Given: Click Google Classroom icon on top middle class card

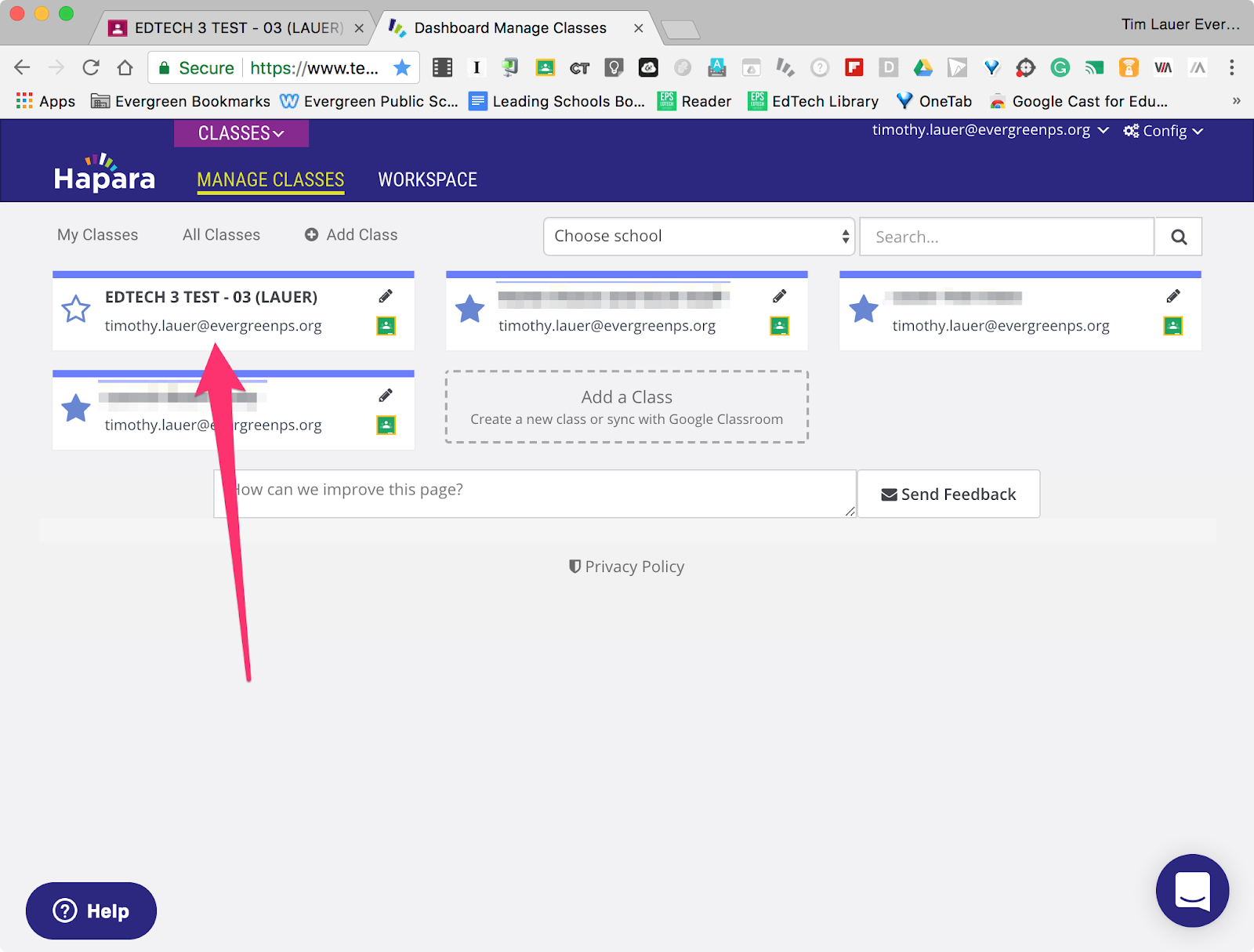Looking at the screenshot, I should click(x=780, y=326).
